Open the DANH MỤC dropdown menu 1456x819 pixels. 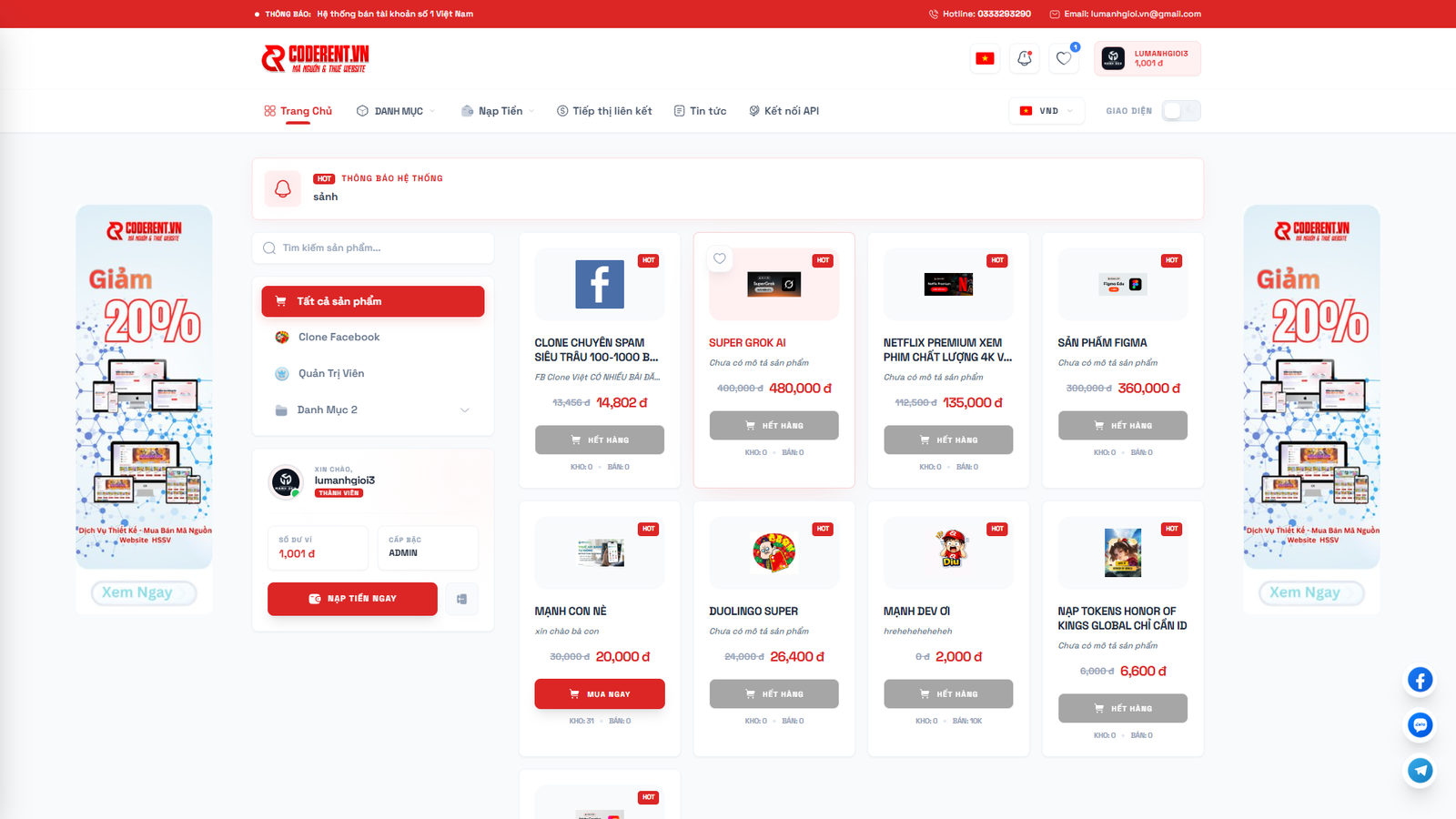(396, 110)
